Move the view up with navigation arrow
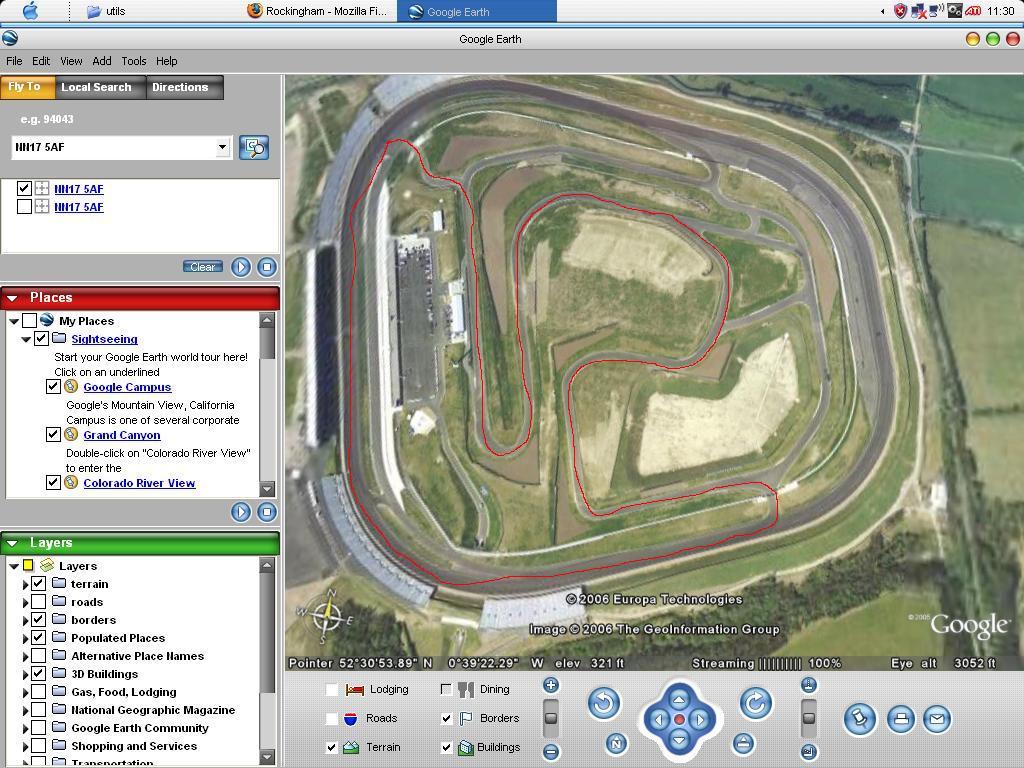 [x=679, y=699]
